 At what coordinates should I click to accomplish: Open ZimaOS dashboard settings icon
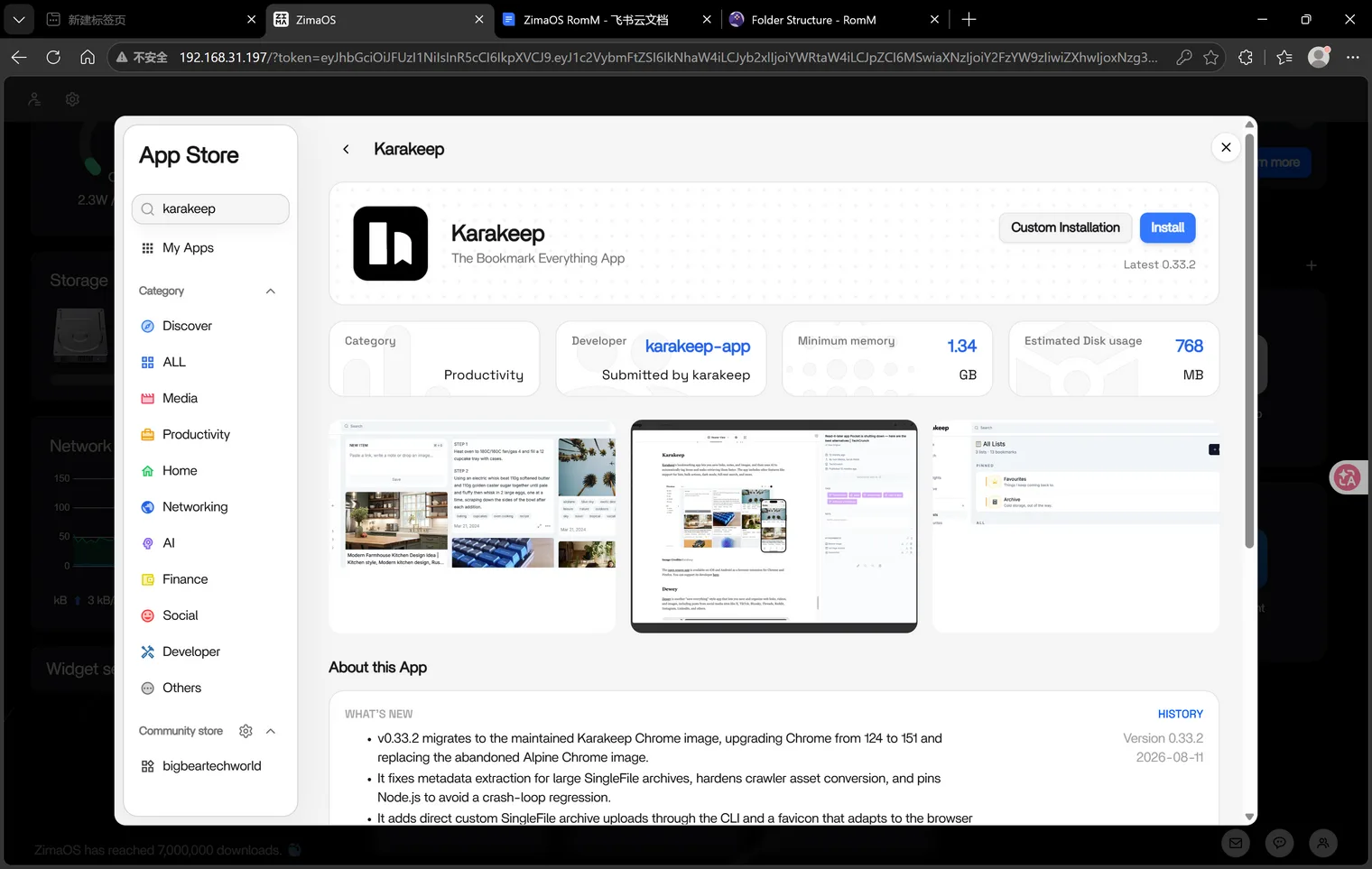pos(72,99)
